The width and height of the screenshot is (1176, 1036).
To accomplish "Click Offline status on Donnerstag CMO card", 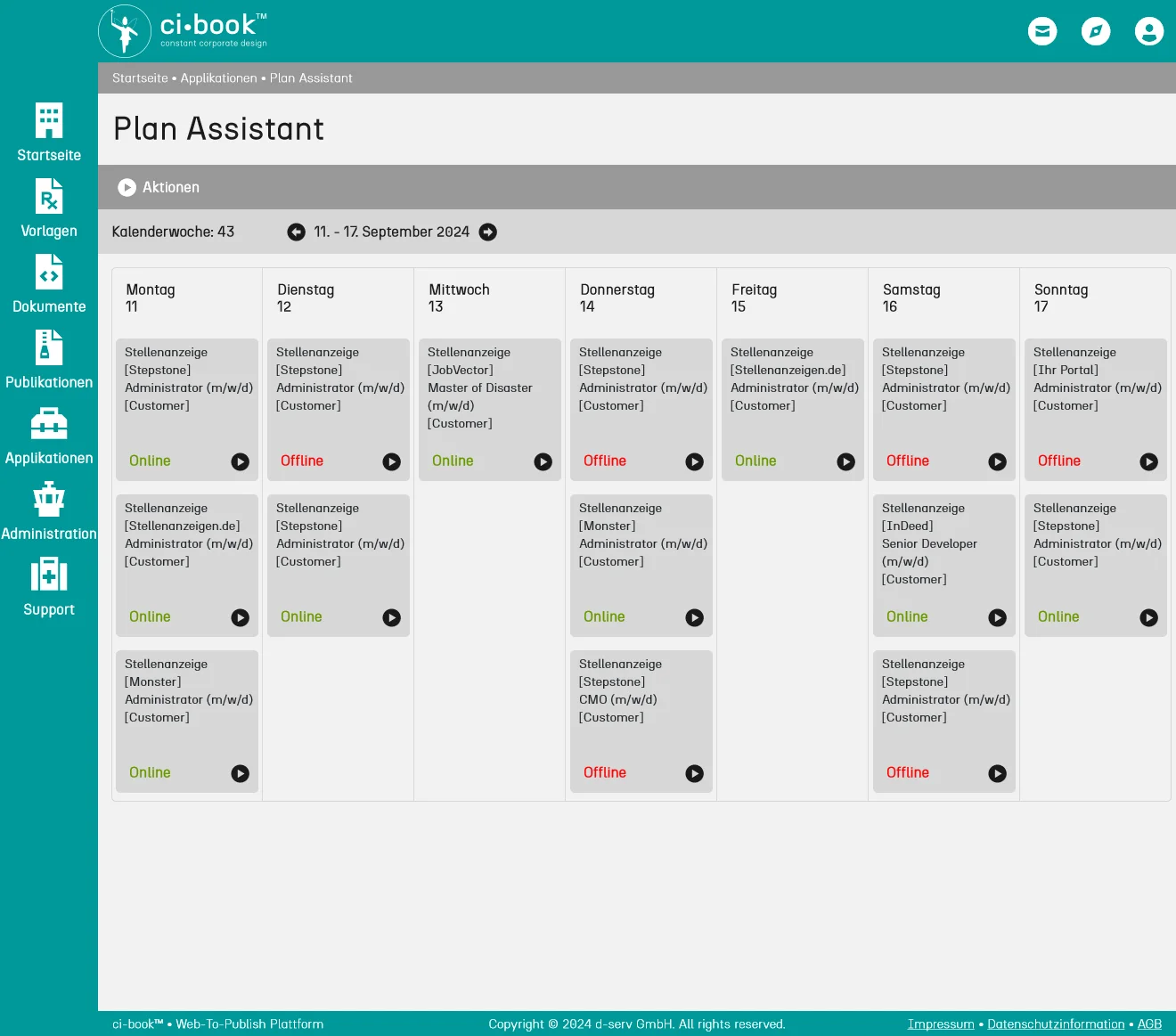I will pos(605,772).
